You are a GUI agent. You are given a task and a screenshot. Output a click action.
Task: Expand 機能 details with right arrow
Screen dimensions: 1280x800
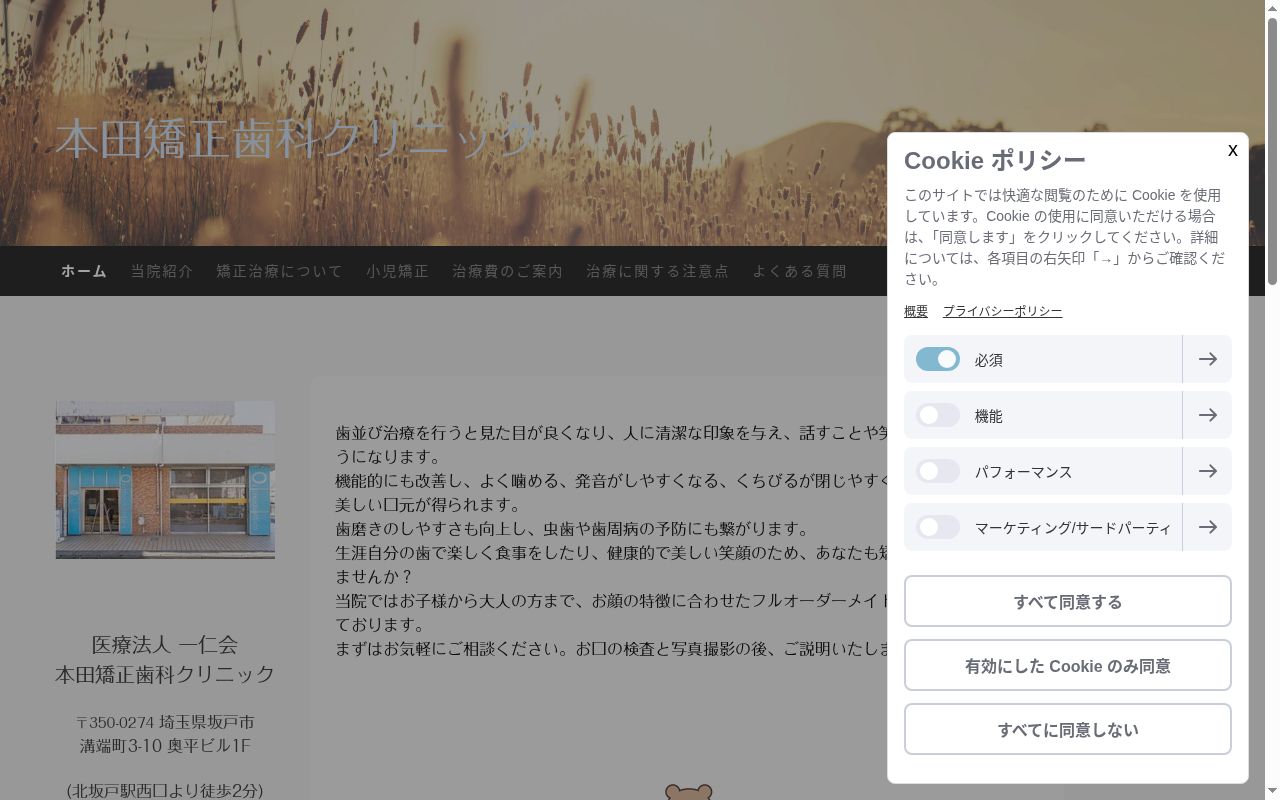coord(1207,415)
